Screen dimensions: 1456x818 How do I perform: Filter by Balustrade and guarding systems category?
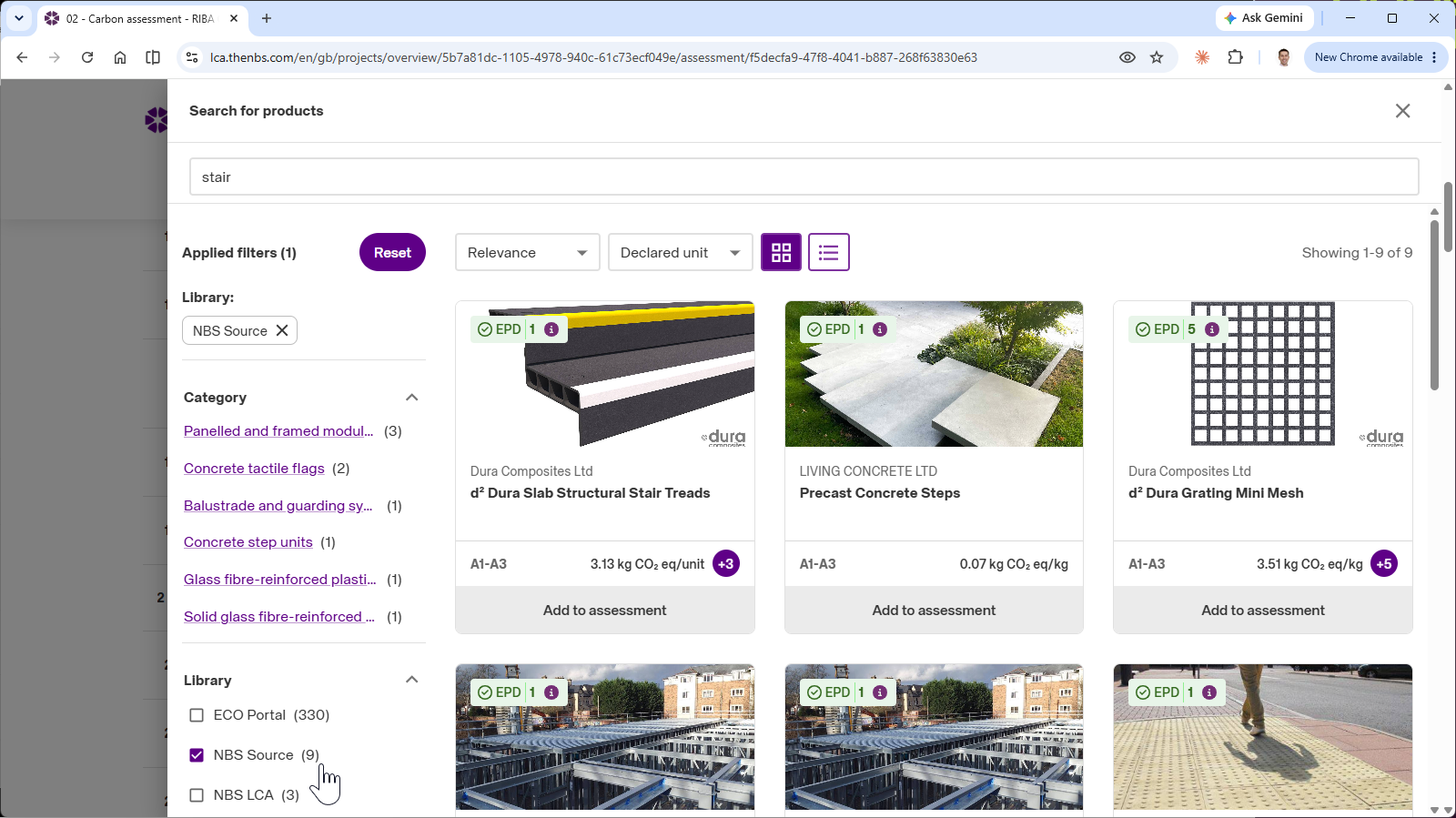[278, 506]
